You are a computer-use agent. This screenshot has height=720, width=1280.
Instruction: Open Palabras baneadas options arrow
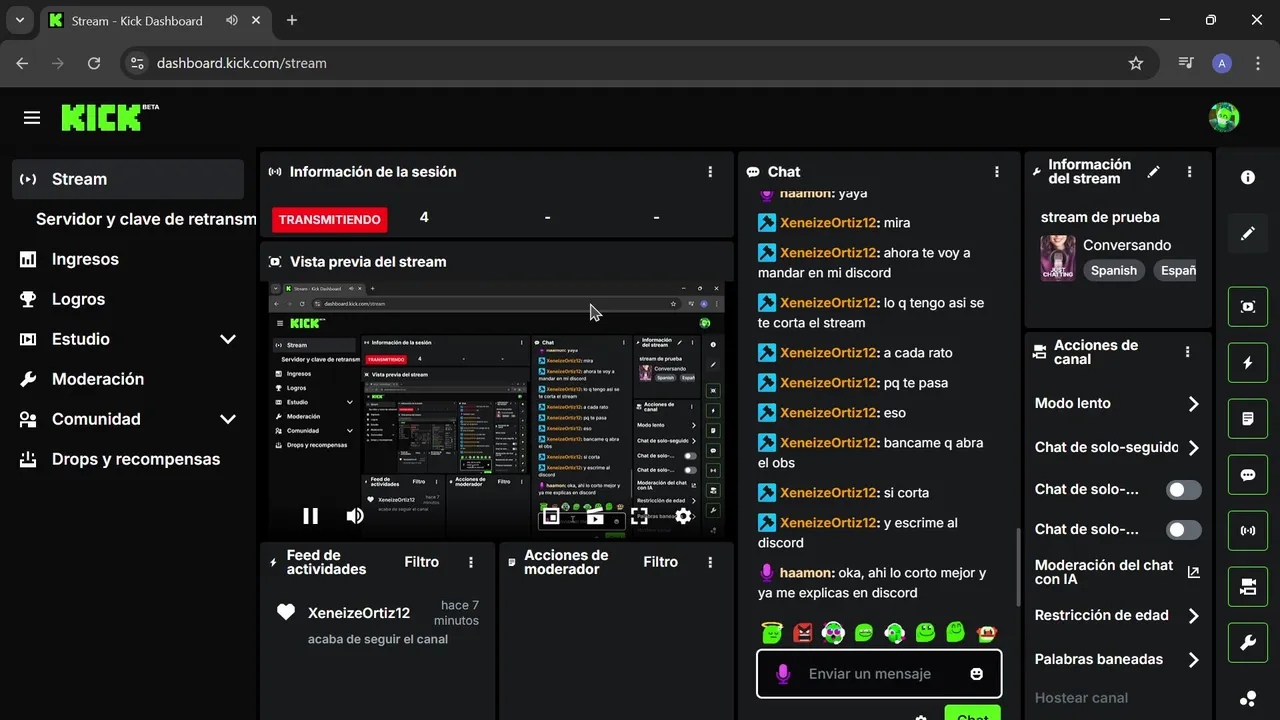click(1193, 660)
